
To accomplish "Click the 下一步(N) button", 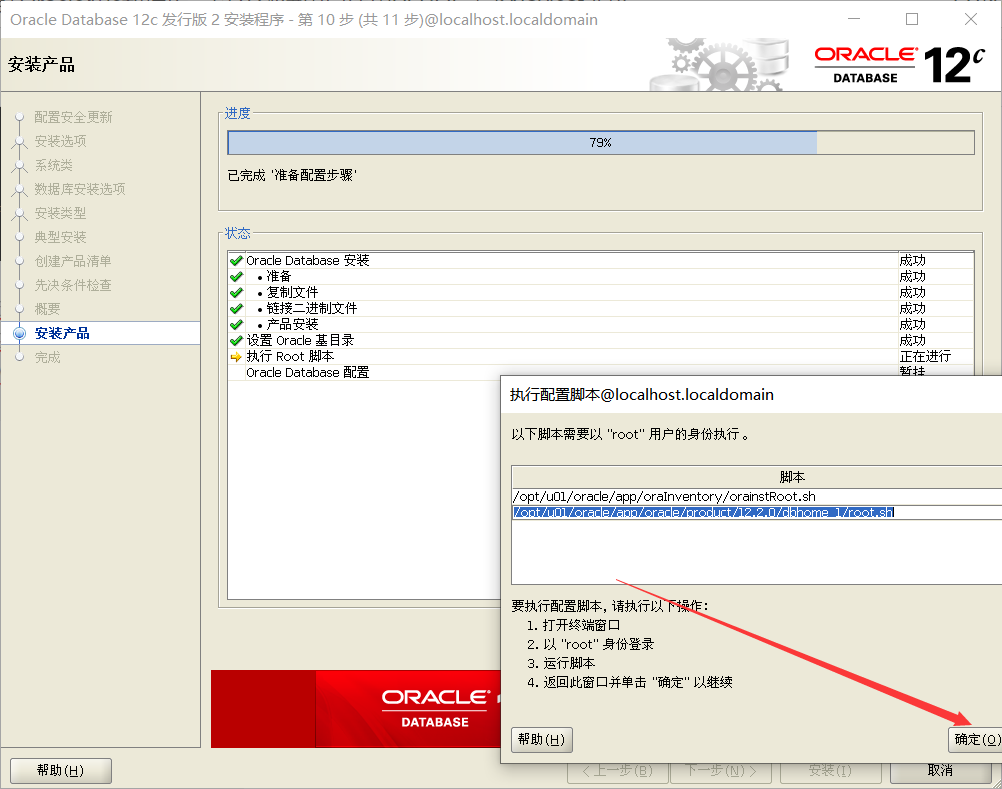I will (x=720, y=770).
